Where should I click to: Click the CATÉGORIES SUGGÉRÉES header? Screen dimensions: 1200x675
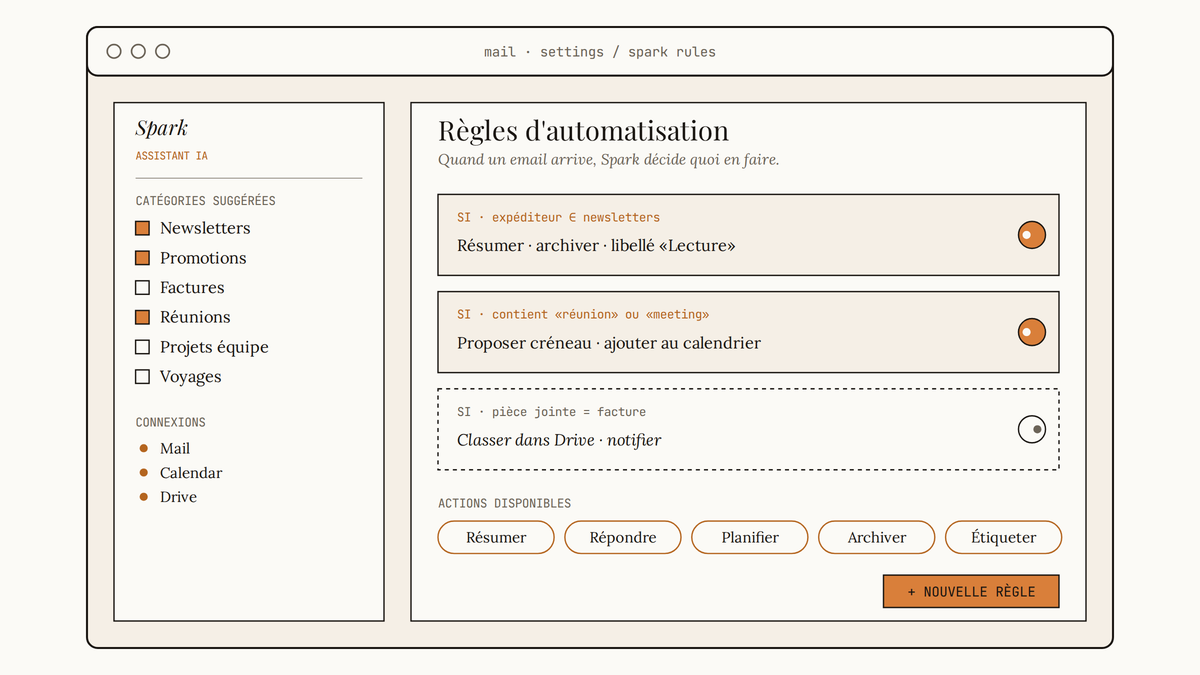(206, 201)
